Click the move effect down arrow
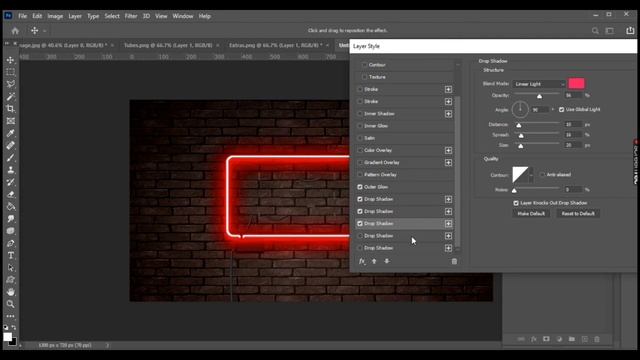 [387, 261]
